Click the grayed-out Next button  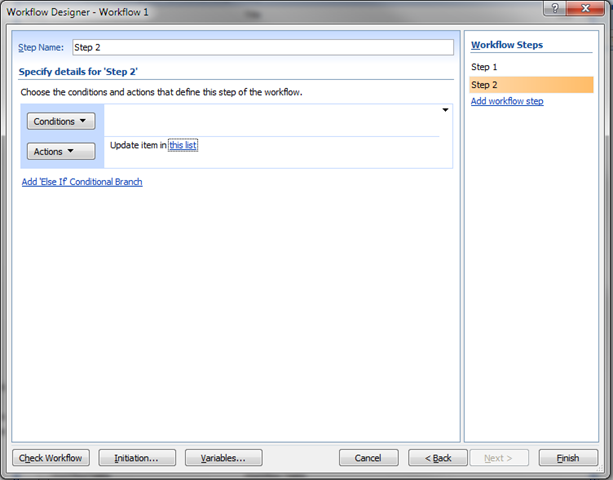[x=497, y=458]
